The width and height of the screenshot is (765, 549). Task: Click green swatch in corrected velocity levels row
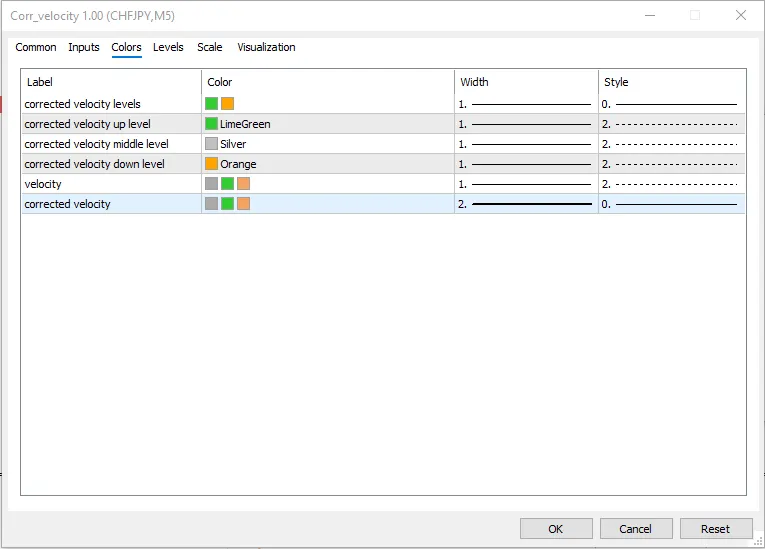click(211, 104)
